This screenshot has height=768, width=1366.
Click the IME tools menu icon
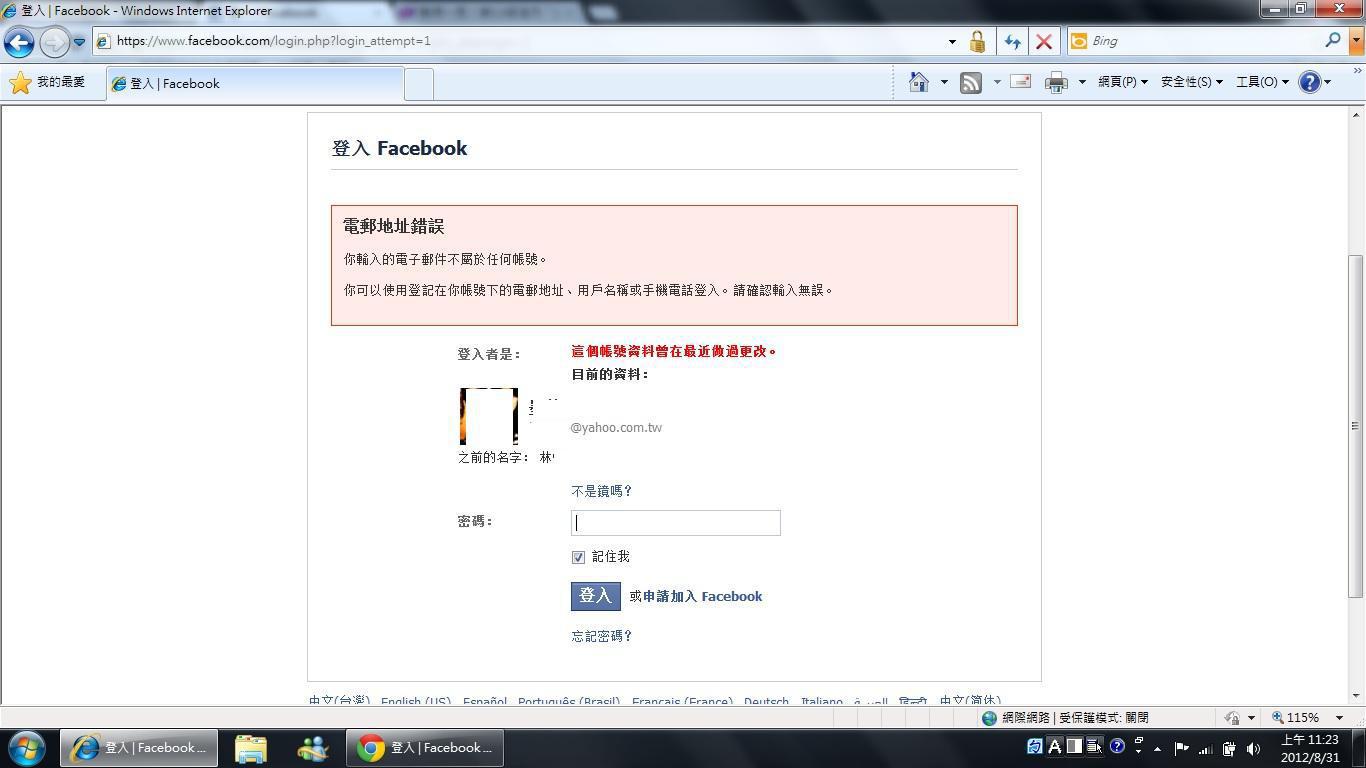coord(1094,746)
